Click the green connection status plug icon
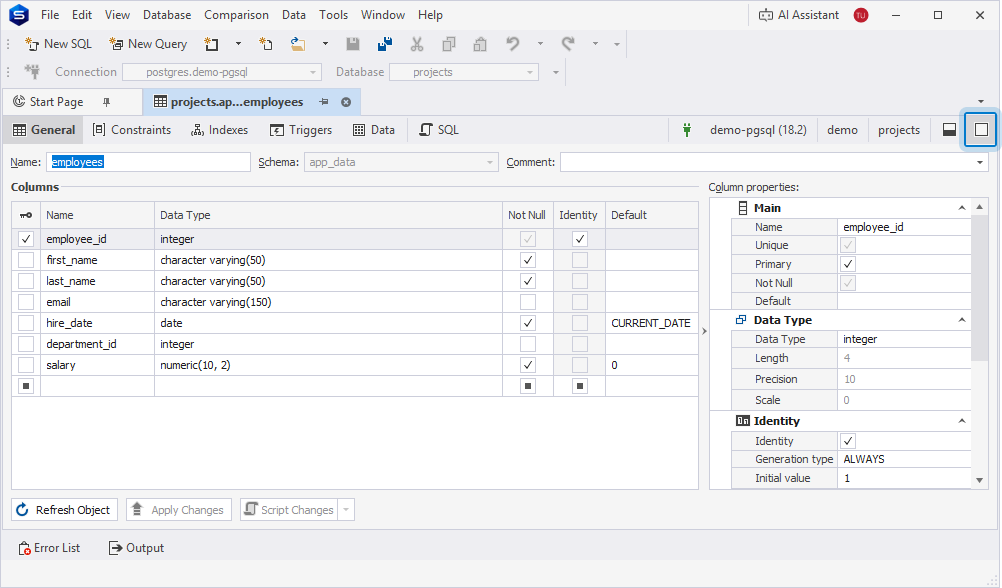This screenshot has width=1002, height=588. (x=687, y=130)
